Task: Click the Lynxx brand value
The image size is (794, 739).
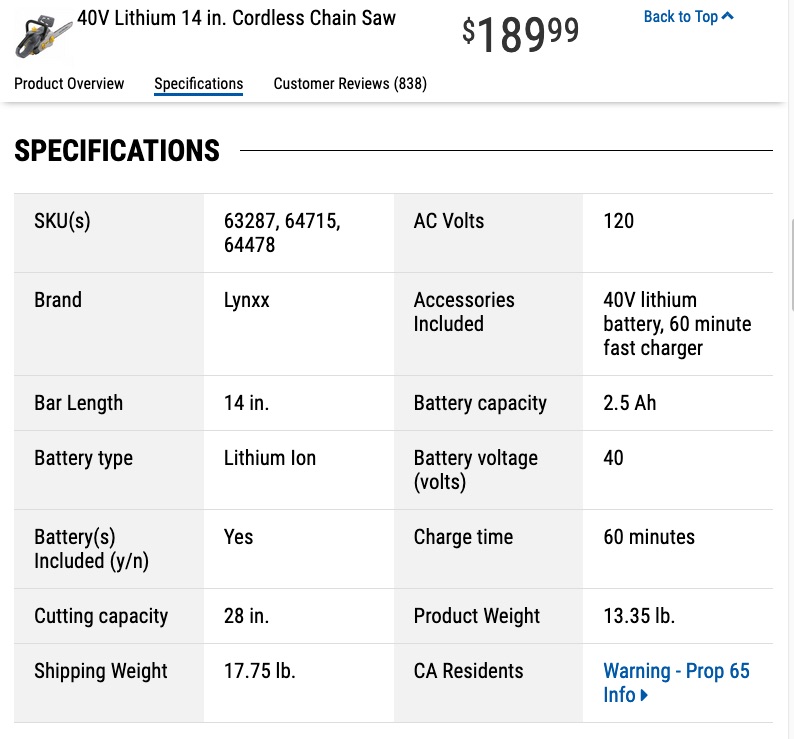Action: (x=247, y=300)
